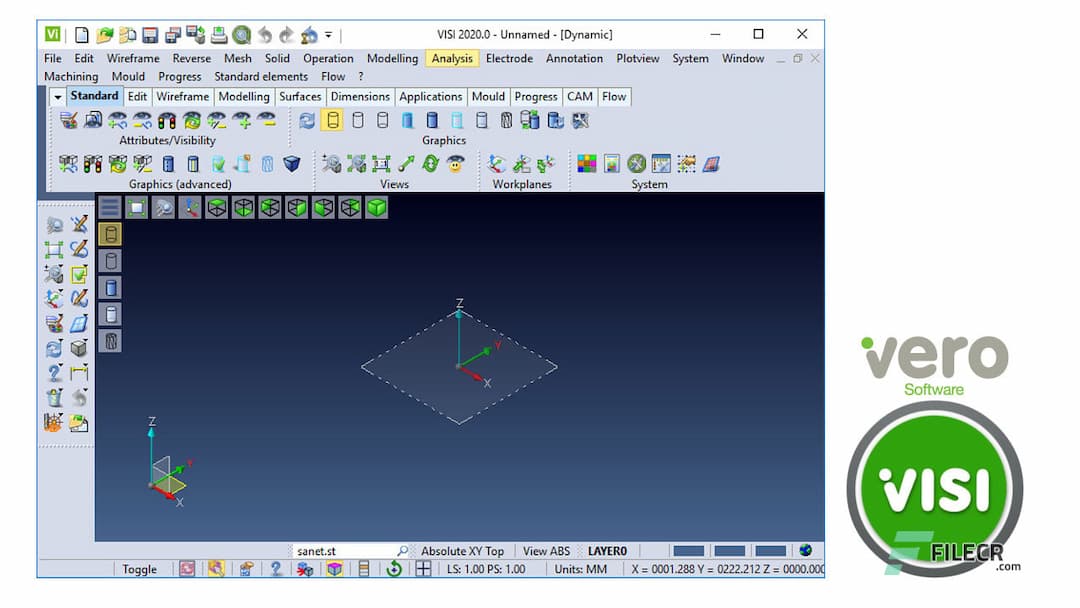This screenshot has height=608, width=1080.
Task: Expand the Standard toolbar dropdown arrow
Action: [58, 96]
